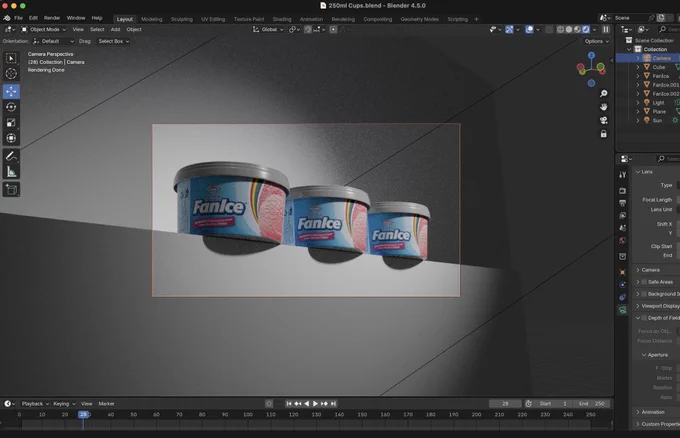The height and width of the screenshot is (438, 680).
Task: Switch to the Modeling workspace tab
Action: tap(152, 19)
